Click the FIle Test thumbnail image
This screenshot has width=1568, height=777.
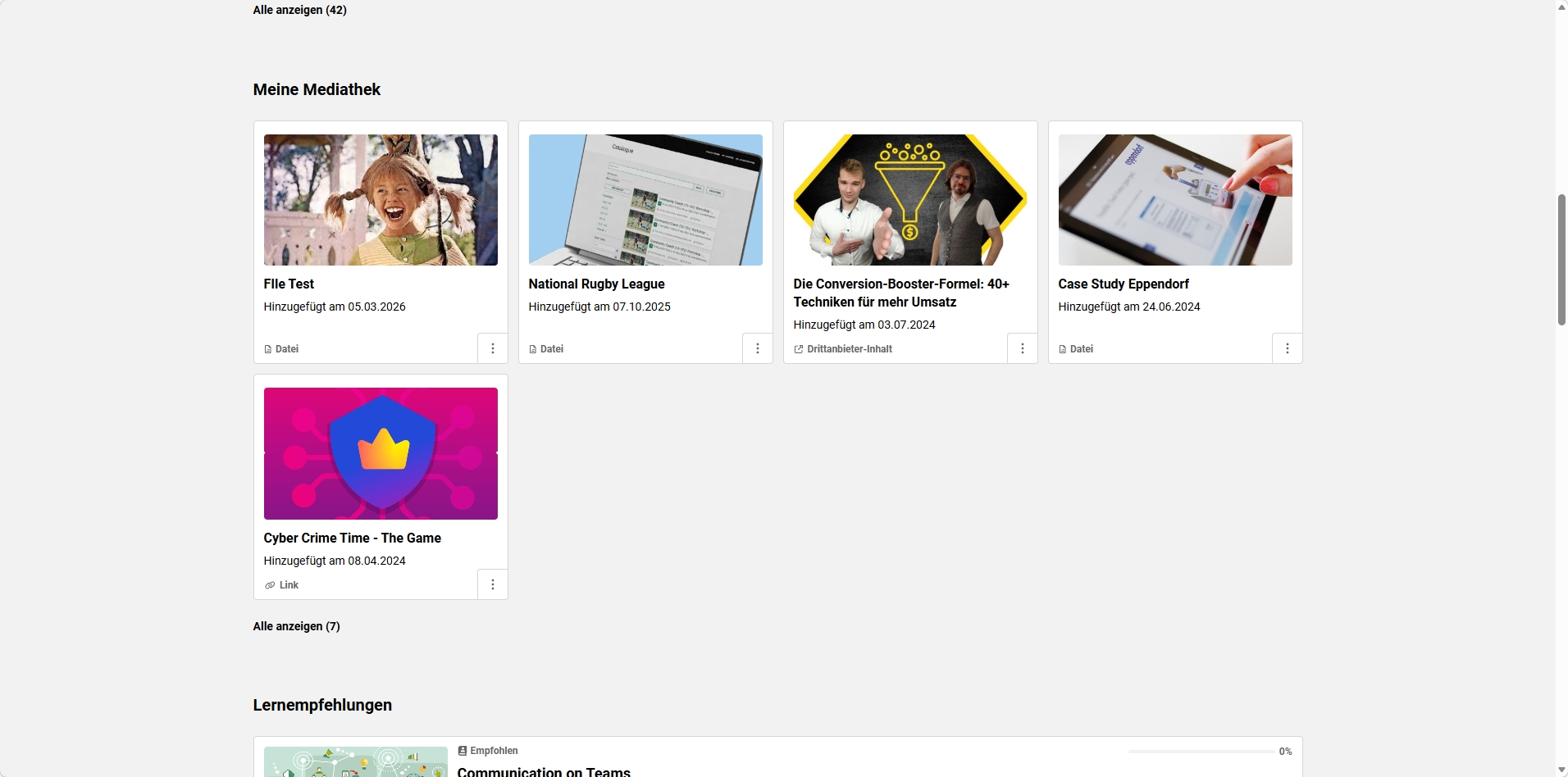(381, 200)
